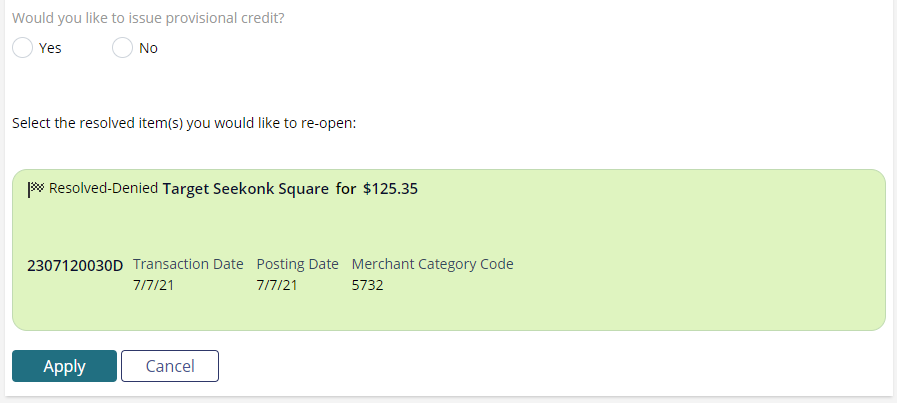Click the provisional credit question text
897x403 pixels.
pos(148,18)
